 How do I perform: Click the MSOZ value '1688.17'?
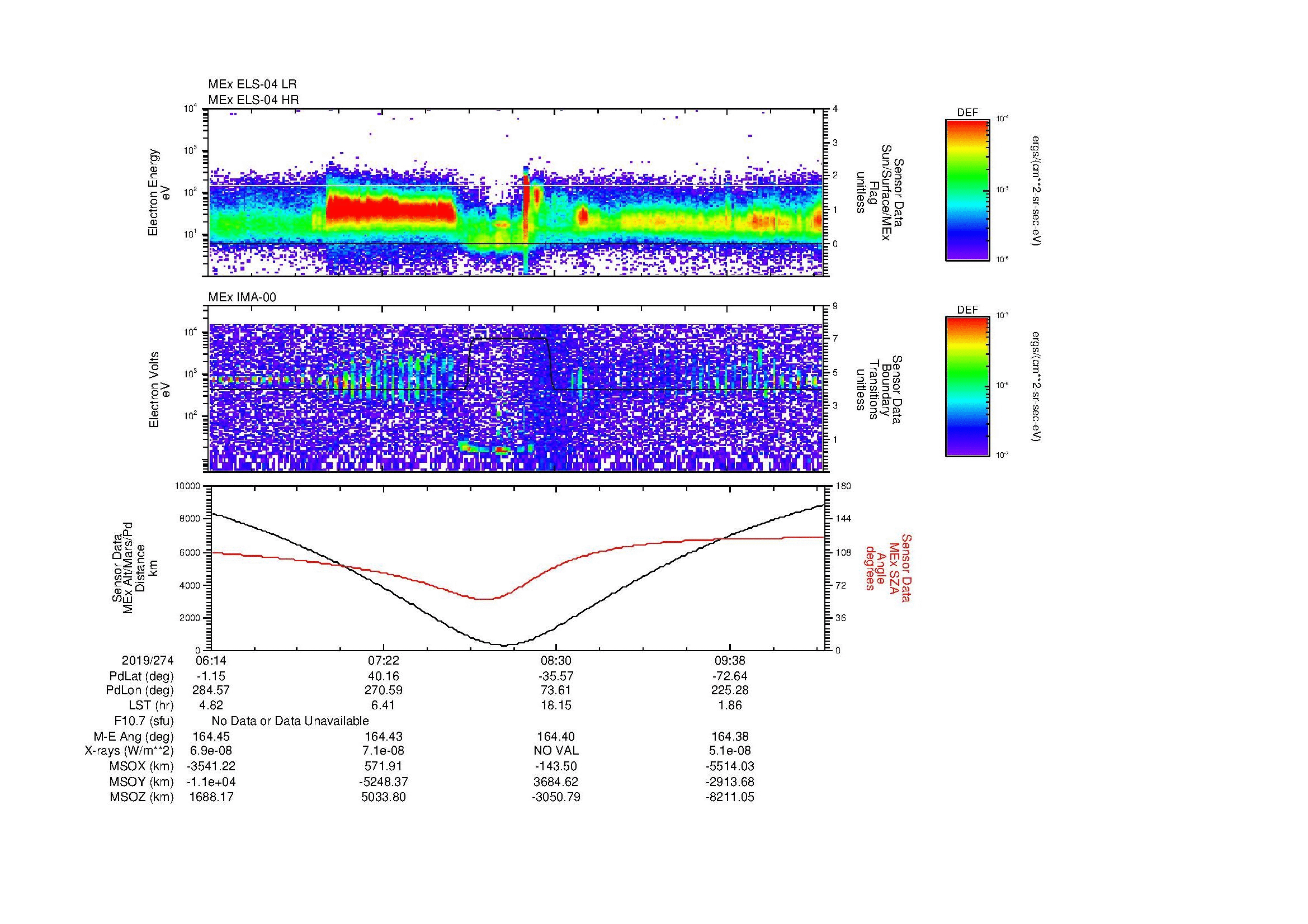(x=211, y=797)
